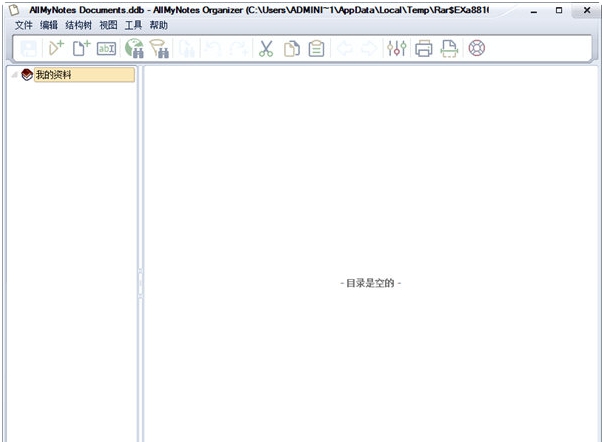This screenshot has height=442, width=604.
Task: Click the rename (abI) toolbar icon
Action: (106, 49)
